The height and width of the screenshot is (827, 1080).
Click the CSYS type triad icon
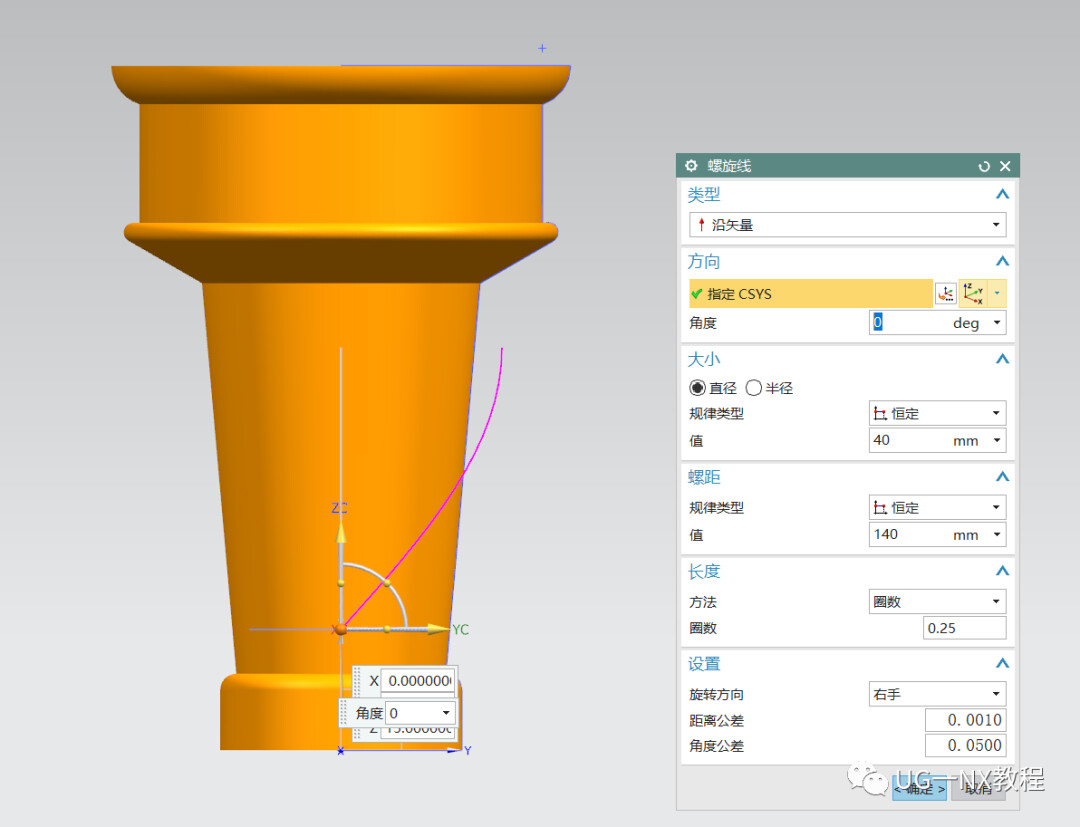click(x=973, y=294)
